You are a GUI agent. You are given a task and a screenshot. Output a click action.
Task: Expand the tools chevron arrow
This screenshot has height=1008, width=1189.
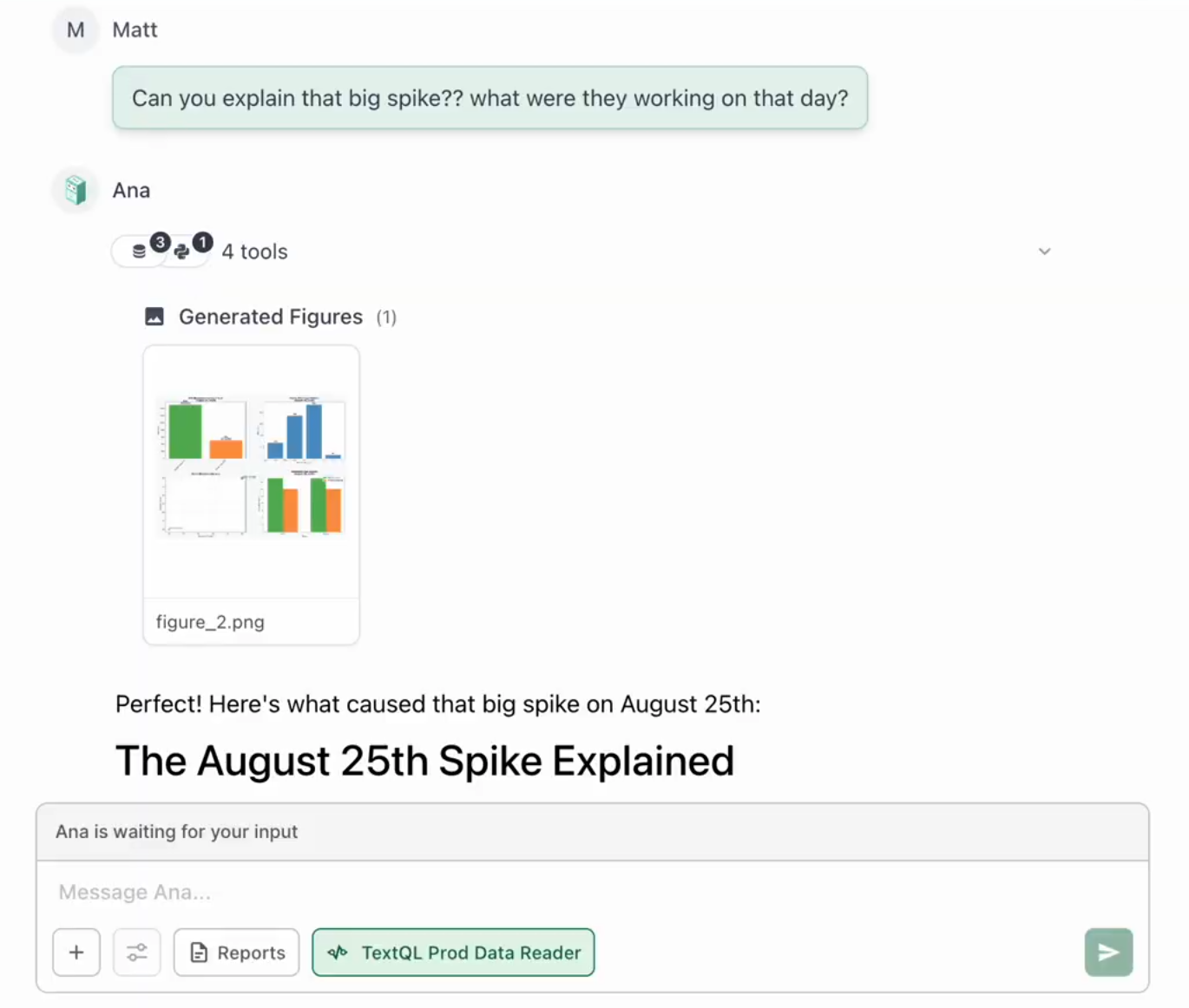click(1044, 252)
